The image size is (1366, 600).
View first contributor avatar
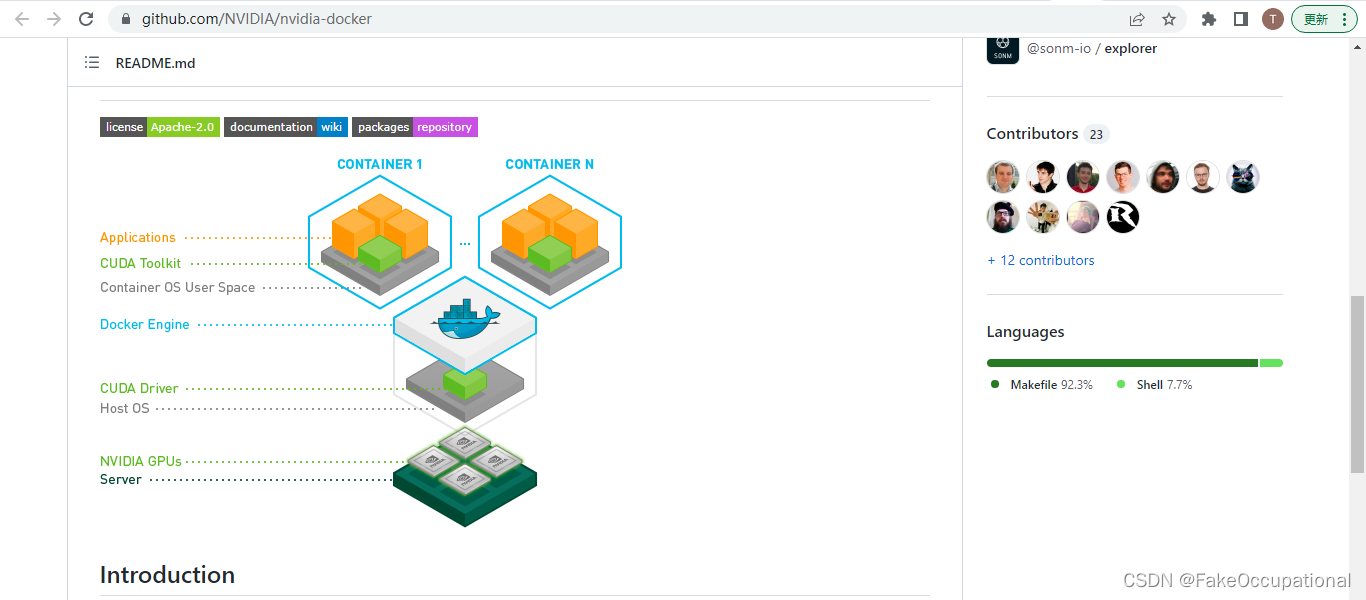pyautogui.click(x=1003, y=177)
